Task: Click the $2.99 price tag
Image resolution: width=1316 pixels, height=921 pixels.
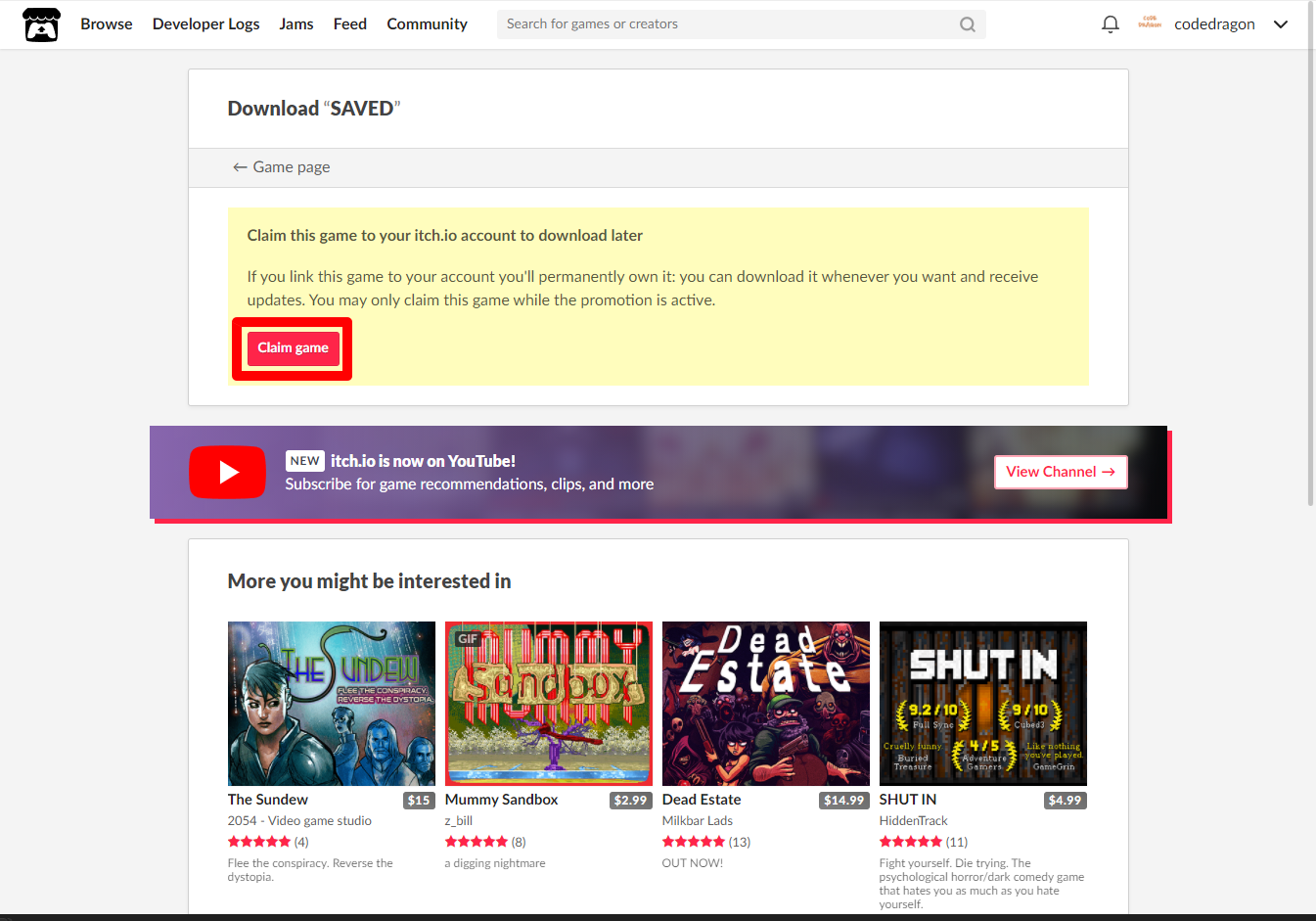Action: pyautogui.click(x=631, y=801)
